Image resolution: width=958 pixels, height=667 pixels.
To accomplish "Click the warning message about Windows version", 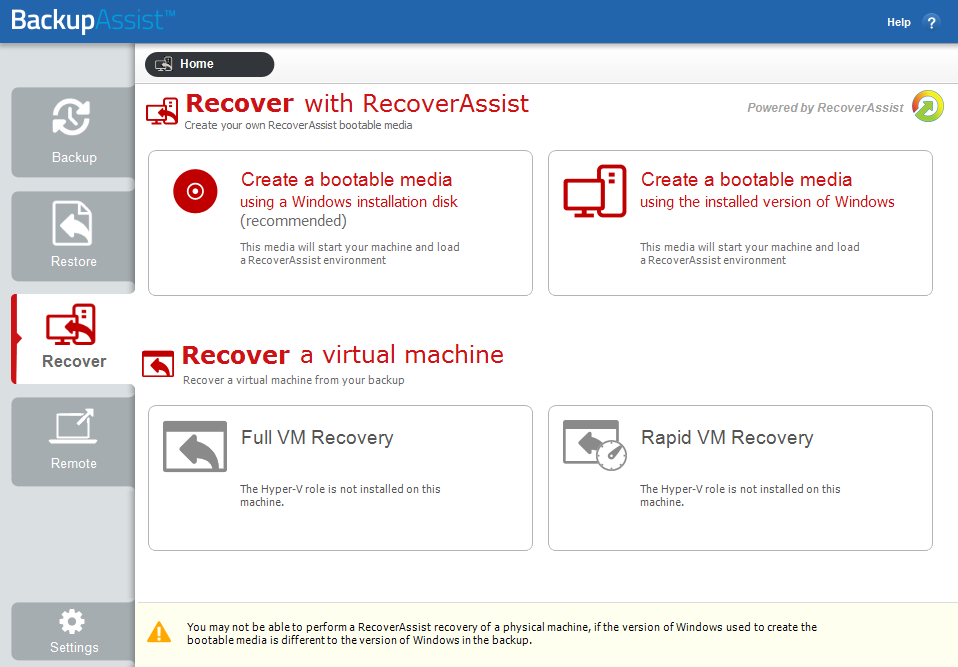I will tap(502, 633).
